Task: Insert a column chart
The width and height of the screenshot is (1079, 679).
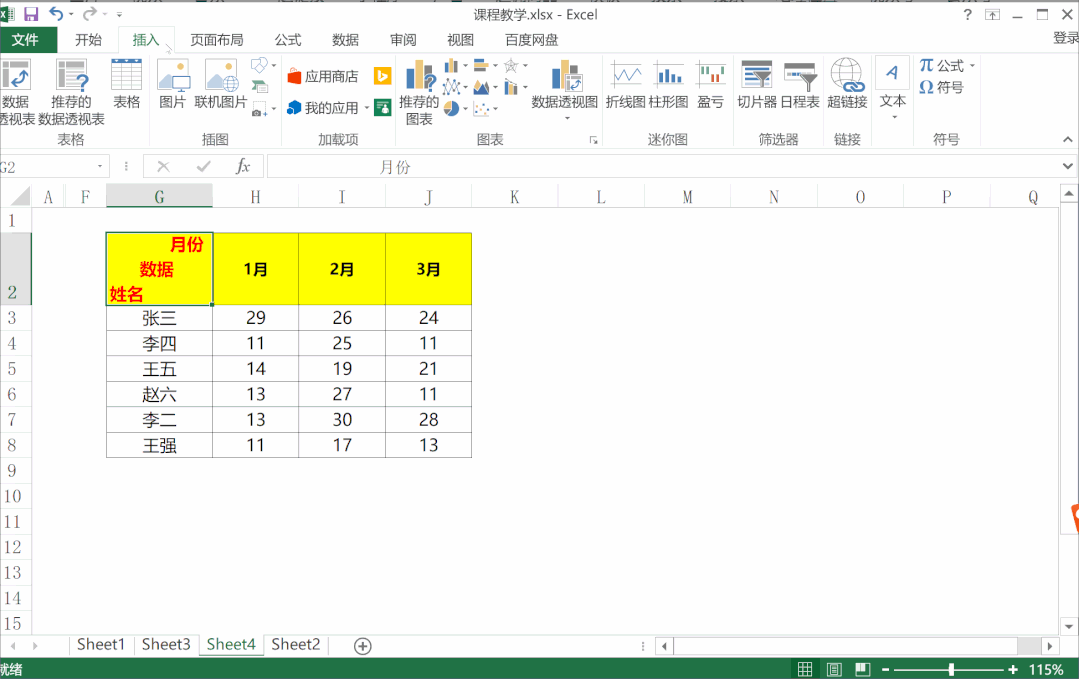Action: (x=451, y=66)
